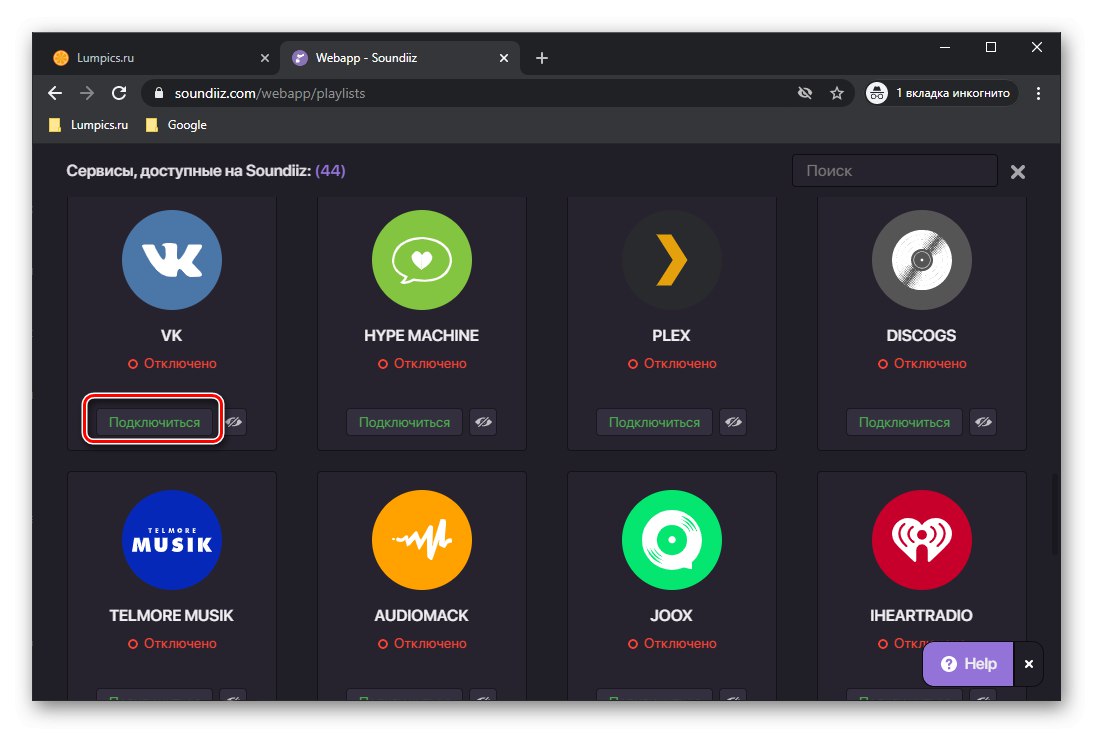Screen dimensions: 1093x733
Task: Click the Joox service logo
Action: (x=671, y=539)
